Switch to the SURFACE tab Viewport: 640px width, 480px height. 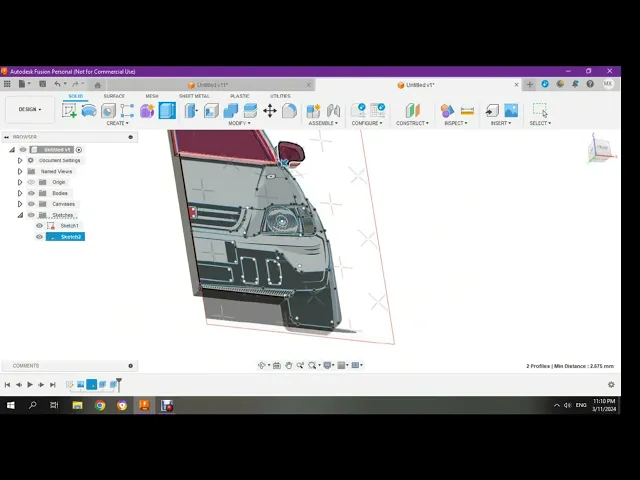tap(114, 96)
